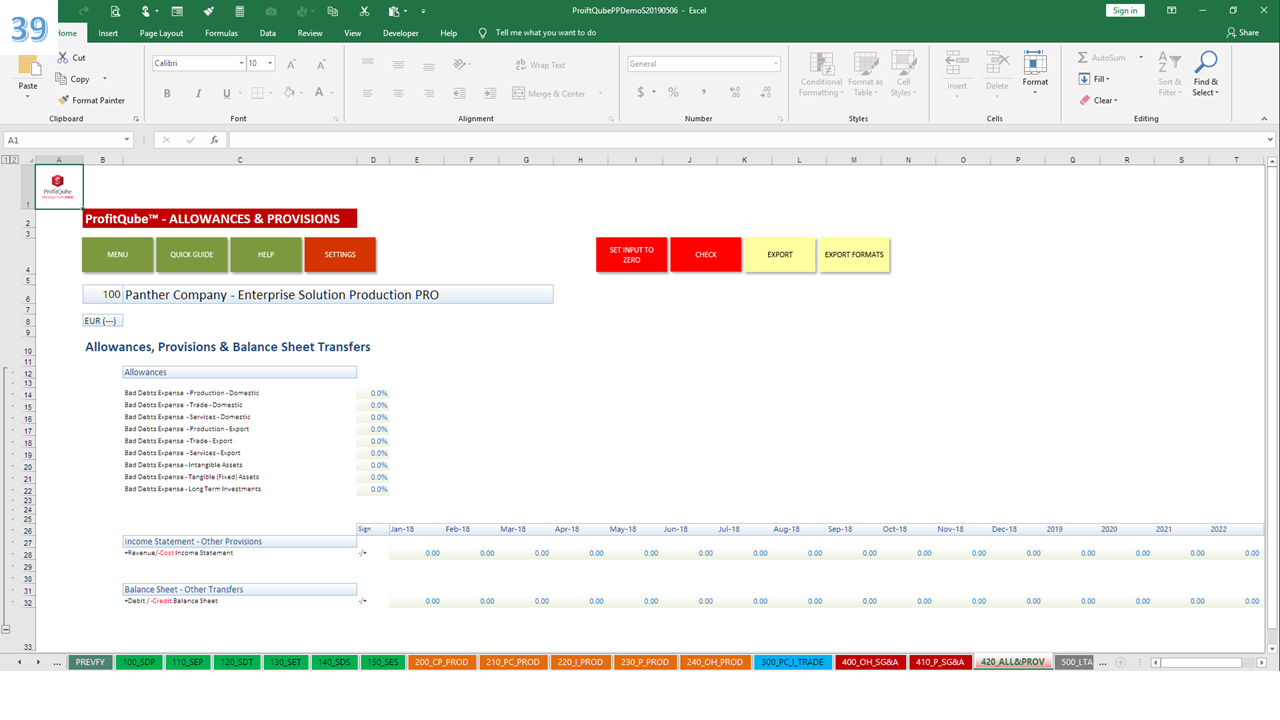Apply Comma Style number format

(704, 92)
